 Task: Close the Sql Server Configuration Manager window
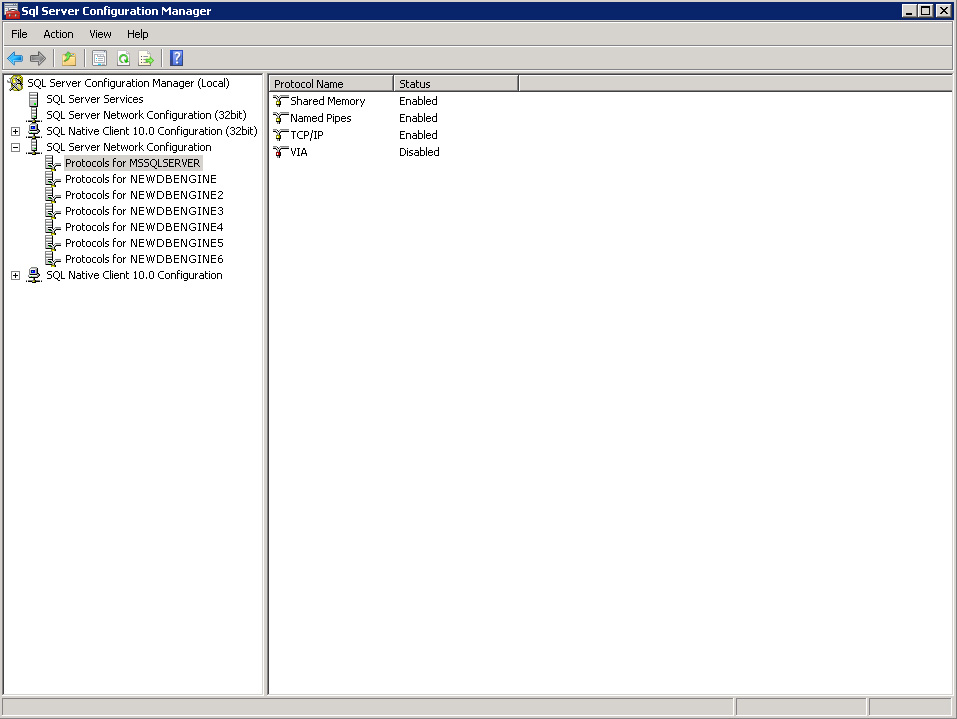(x=944, y=11)
